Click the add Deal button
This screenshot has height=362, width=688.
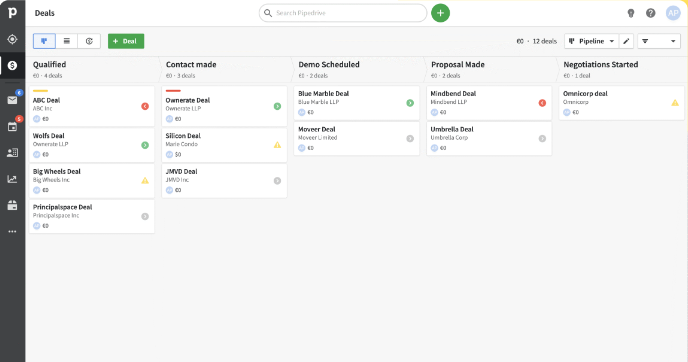pyautogui.click(x=126, y=41)
